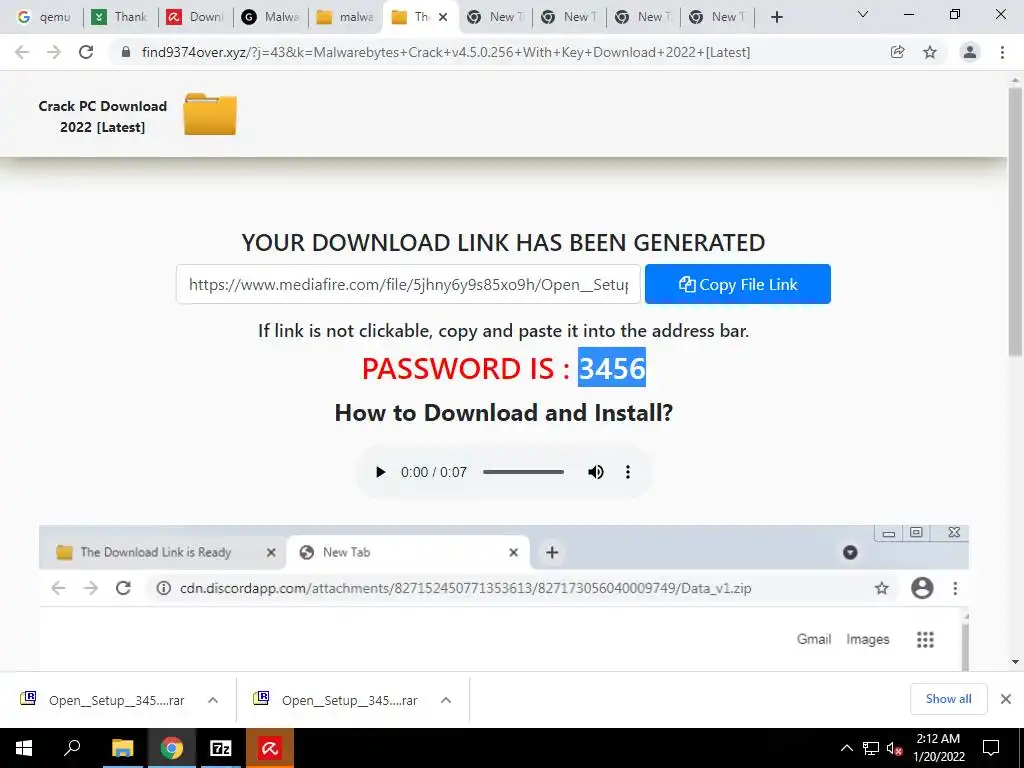Open Windows Search from the taskbar
The width and height of the screenshot is (1024, 768).
point(72,748)
